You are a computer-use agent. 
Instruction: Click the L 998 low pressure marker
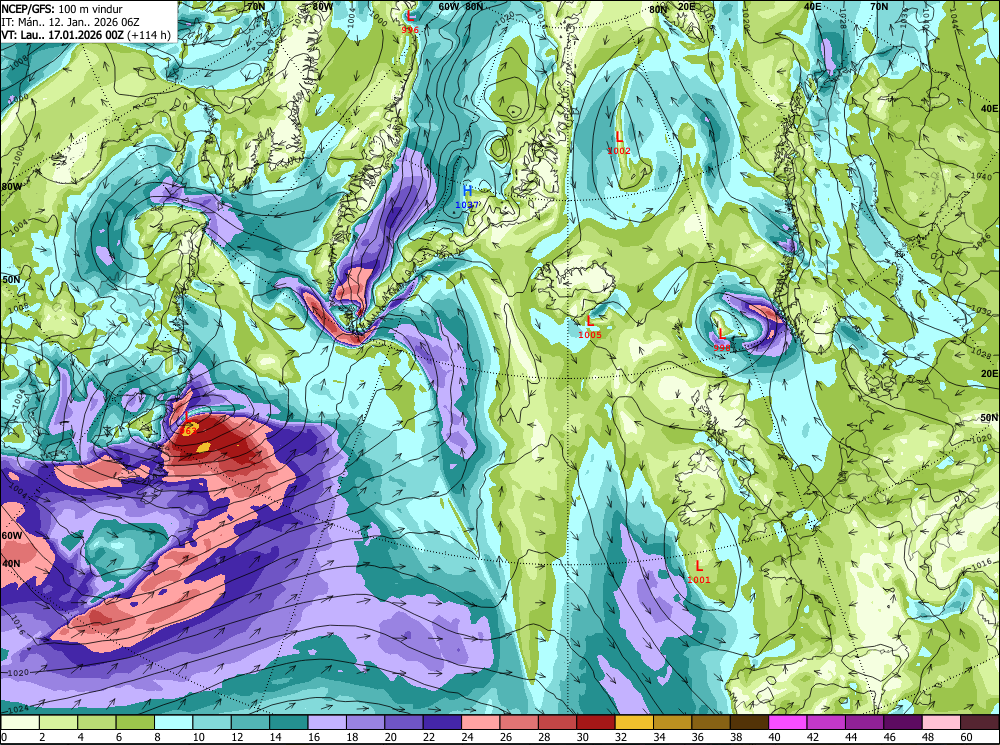click(722, 340)
